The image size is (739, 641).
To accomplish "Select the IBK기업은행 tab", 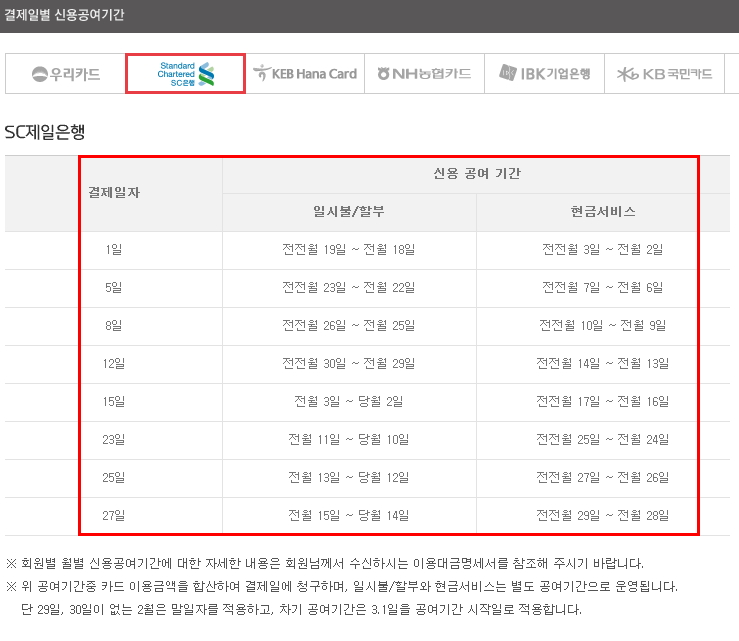I will click(x=544, y=74).
